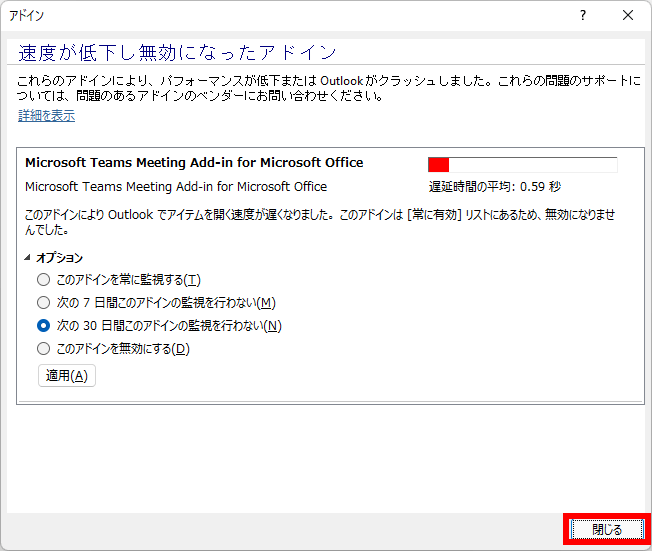Click the help question mark icon
The height and width of the screenshot is (551, 652).
click(583, 15)
